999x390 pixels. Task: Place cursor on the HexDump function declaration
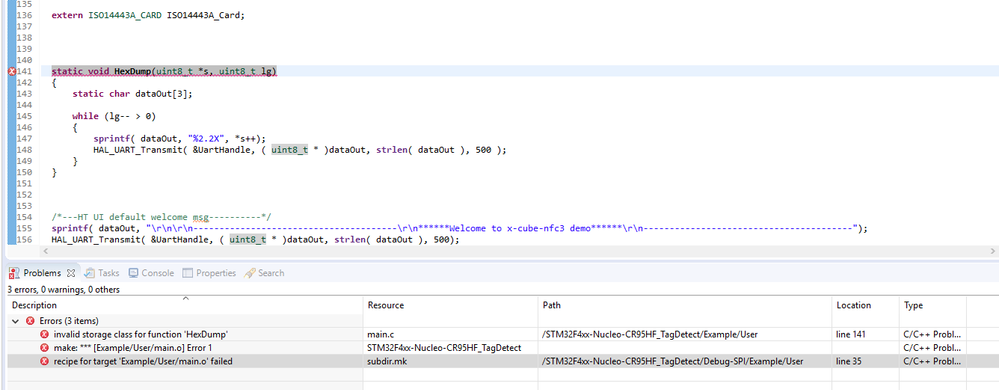click(164, 71)
